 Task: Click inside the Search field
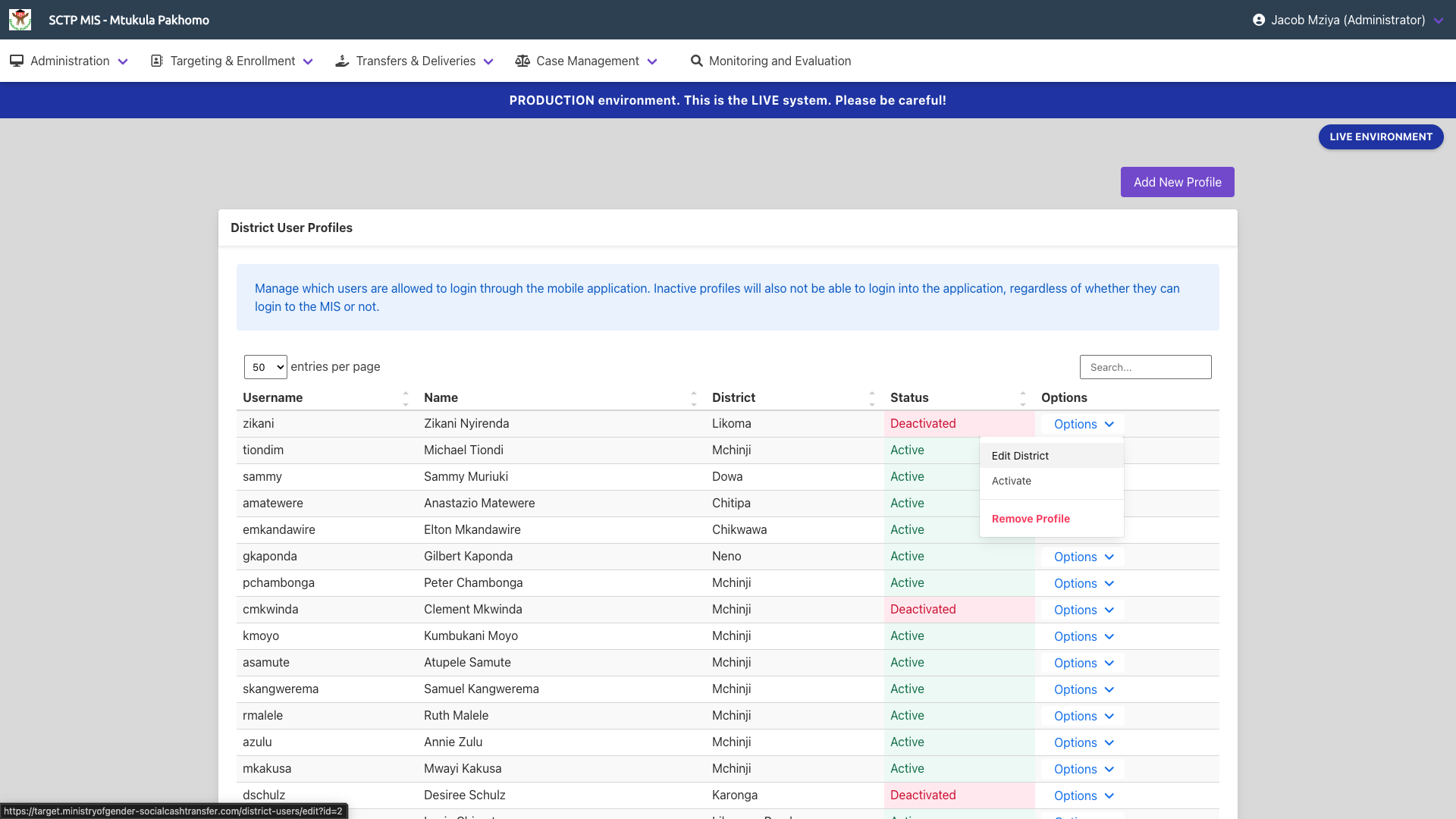tap(1145, 366)
